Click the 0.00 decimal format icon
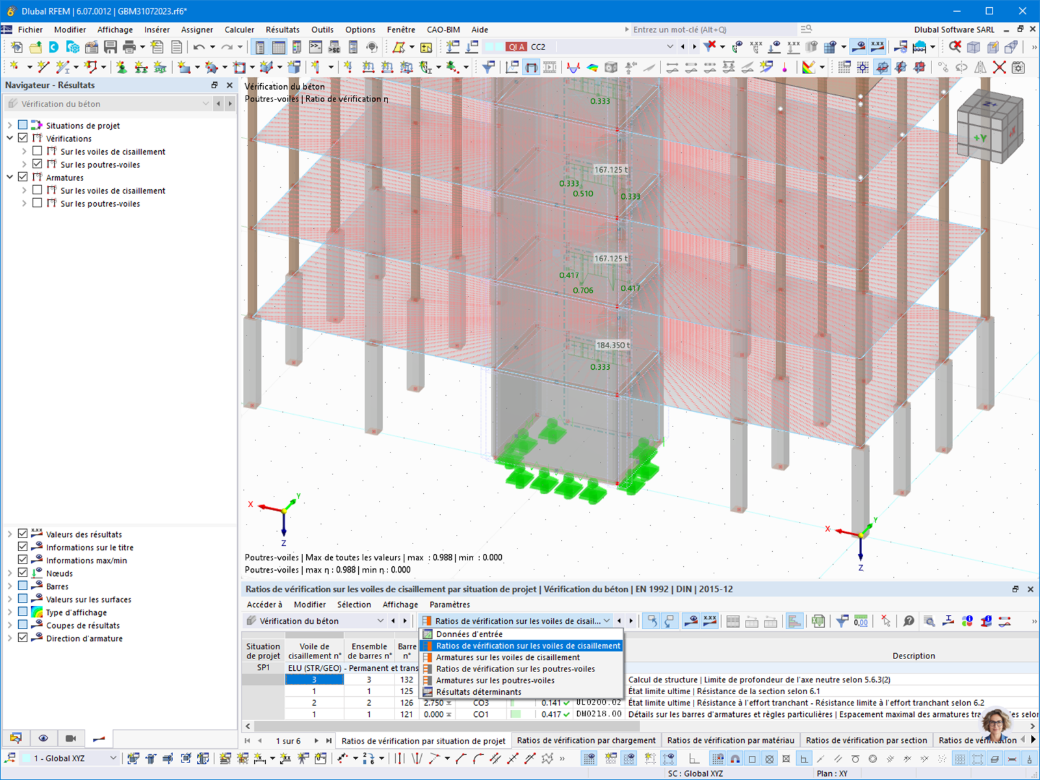The height and width of the screenshot is (780, 1040). click(861, 621)
